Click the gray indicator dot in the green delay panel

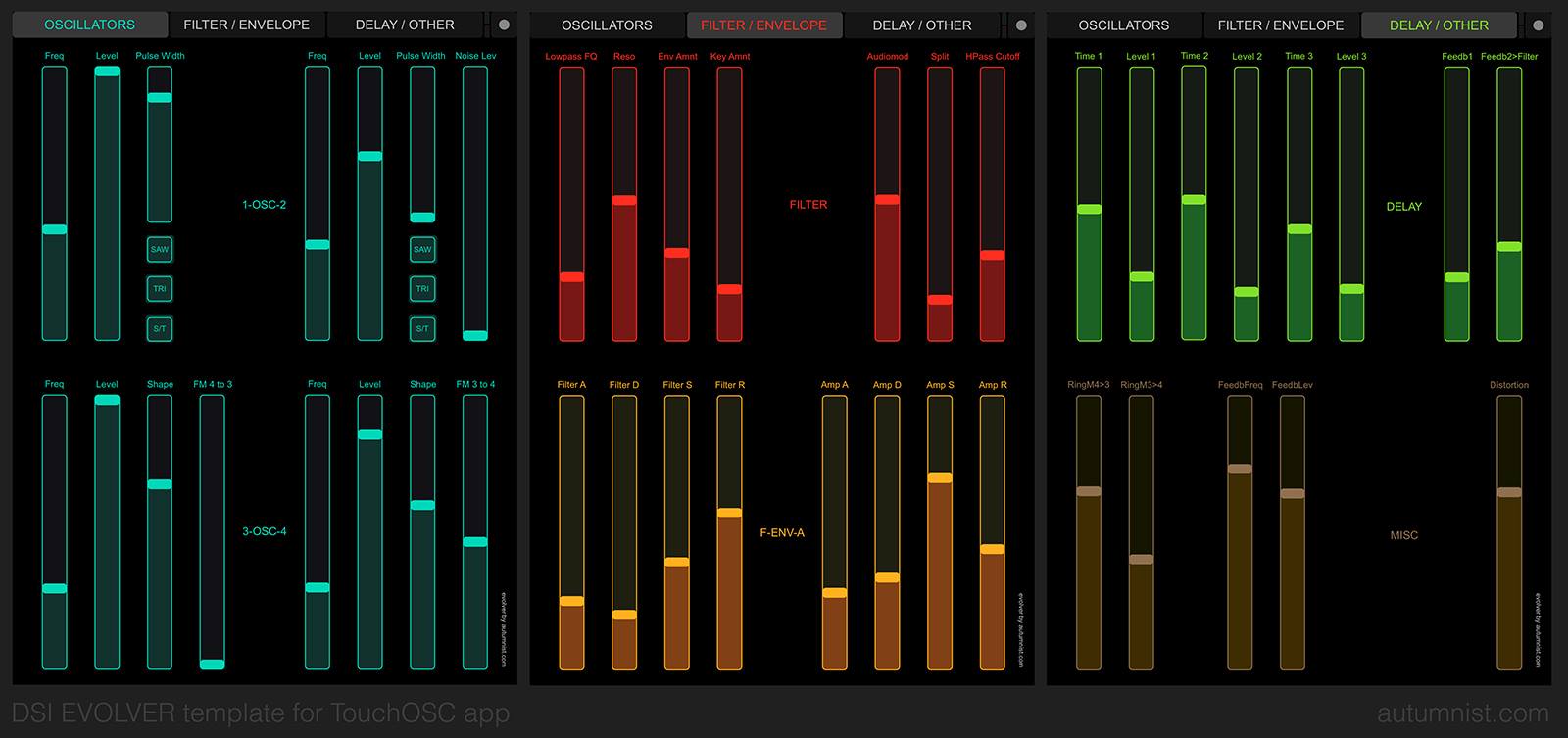pos(1539,25)
